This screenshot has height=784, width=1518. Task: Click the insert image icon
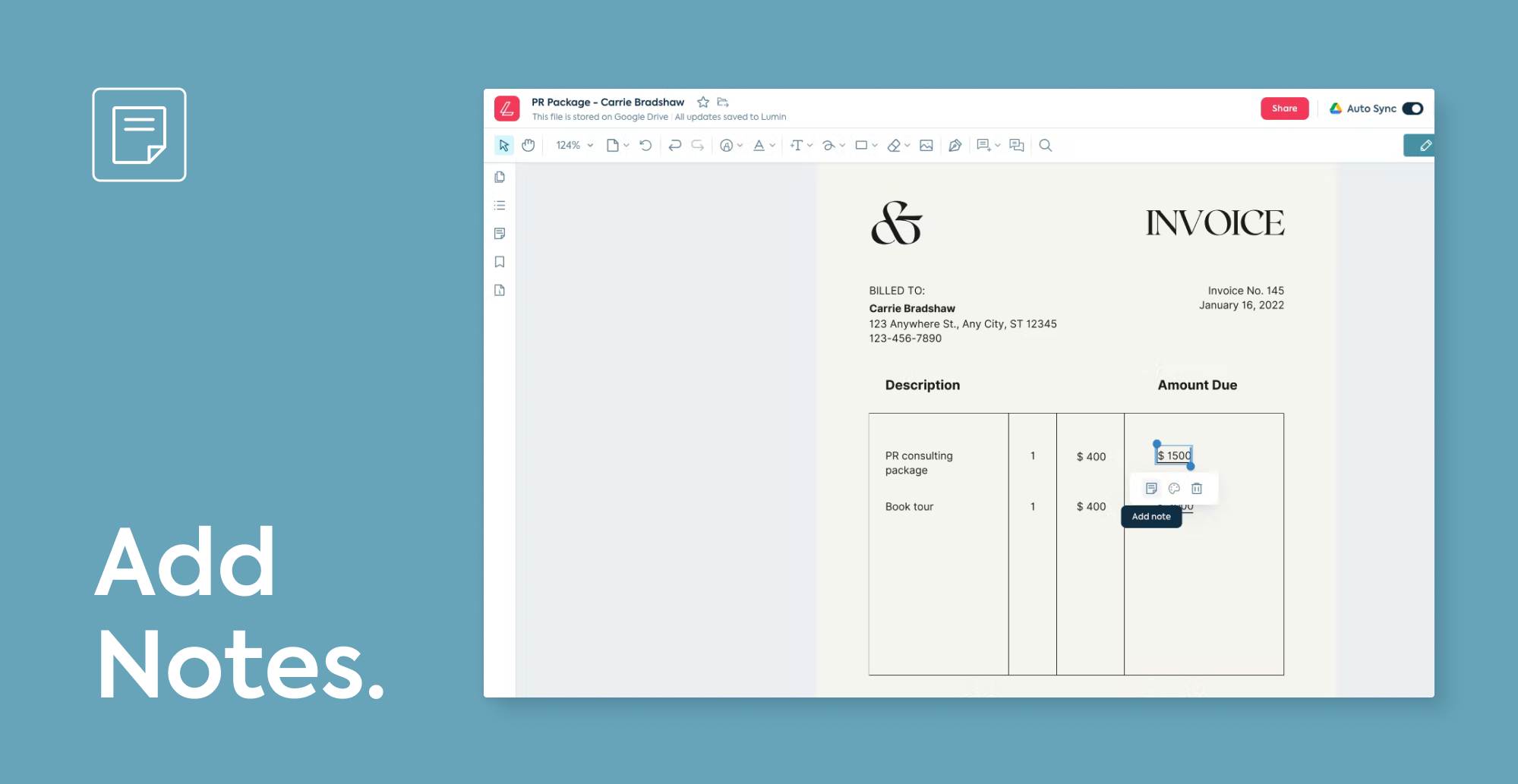(926, 145)
